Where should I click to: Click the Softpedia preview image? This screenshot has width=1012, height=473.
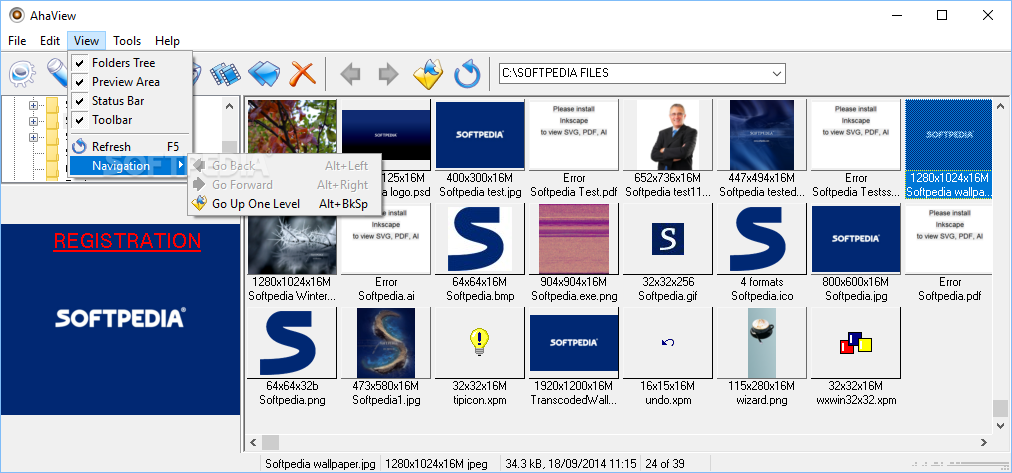tap(120, 319)
